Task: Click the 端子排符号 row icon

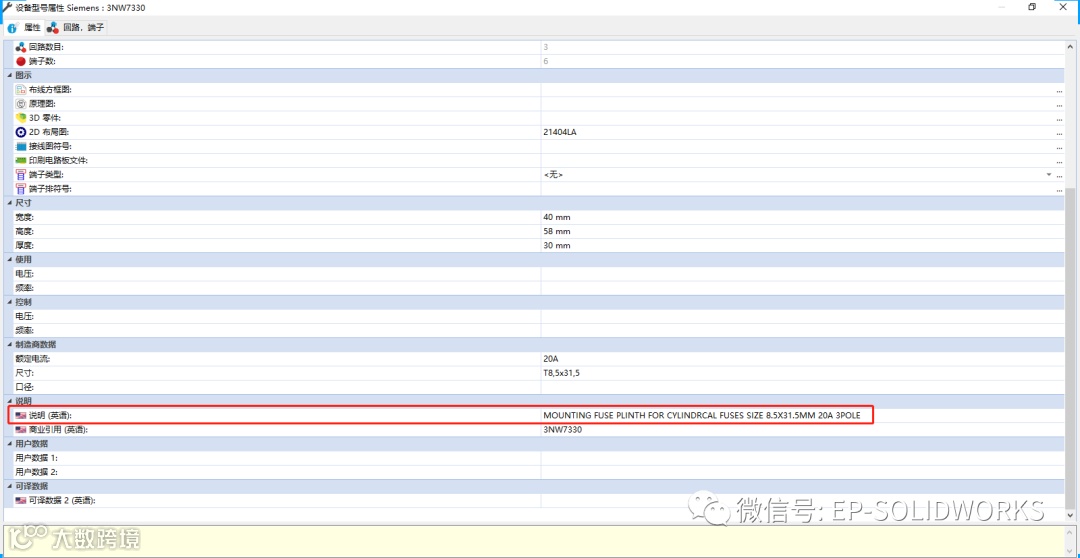Action: [x=21, y=189]
